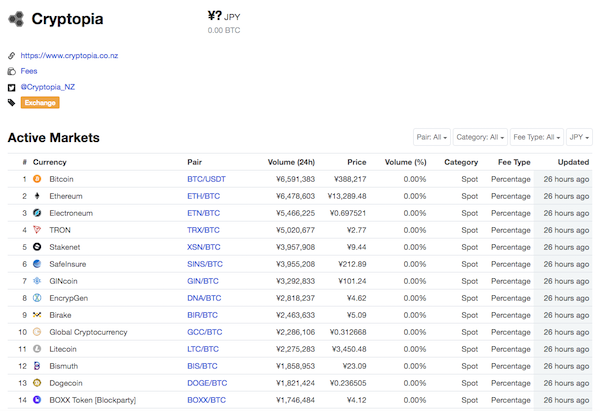Click the Ethereum coin icon
Image resolution: width=600 pixels, height=411 pixels.
click(37, 196)
